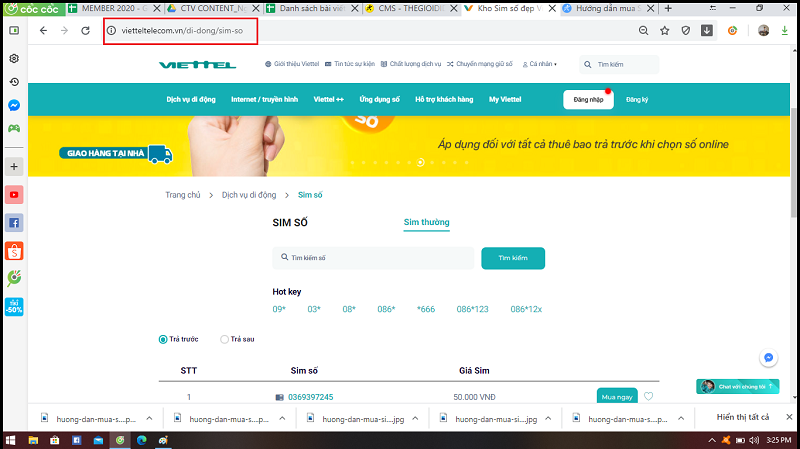Reload the Viettel page
The image size is (800, 449).
[85, 31]
